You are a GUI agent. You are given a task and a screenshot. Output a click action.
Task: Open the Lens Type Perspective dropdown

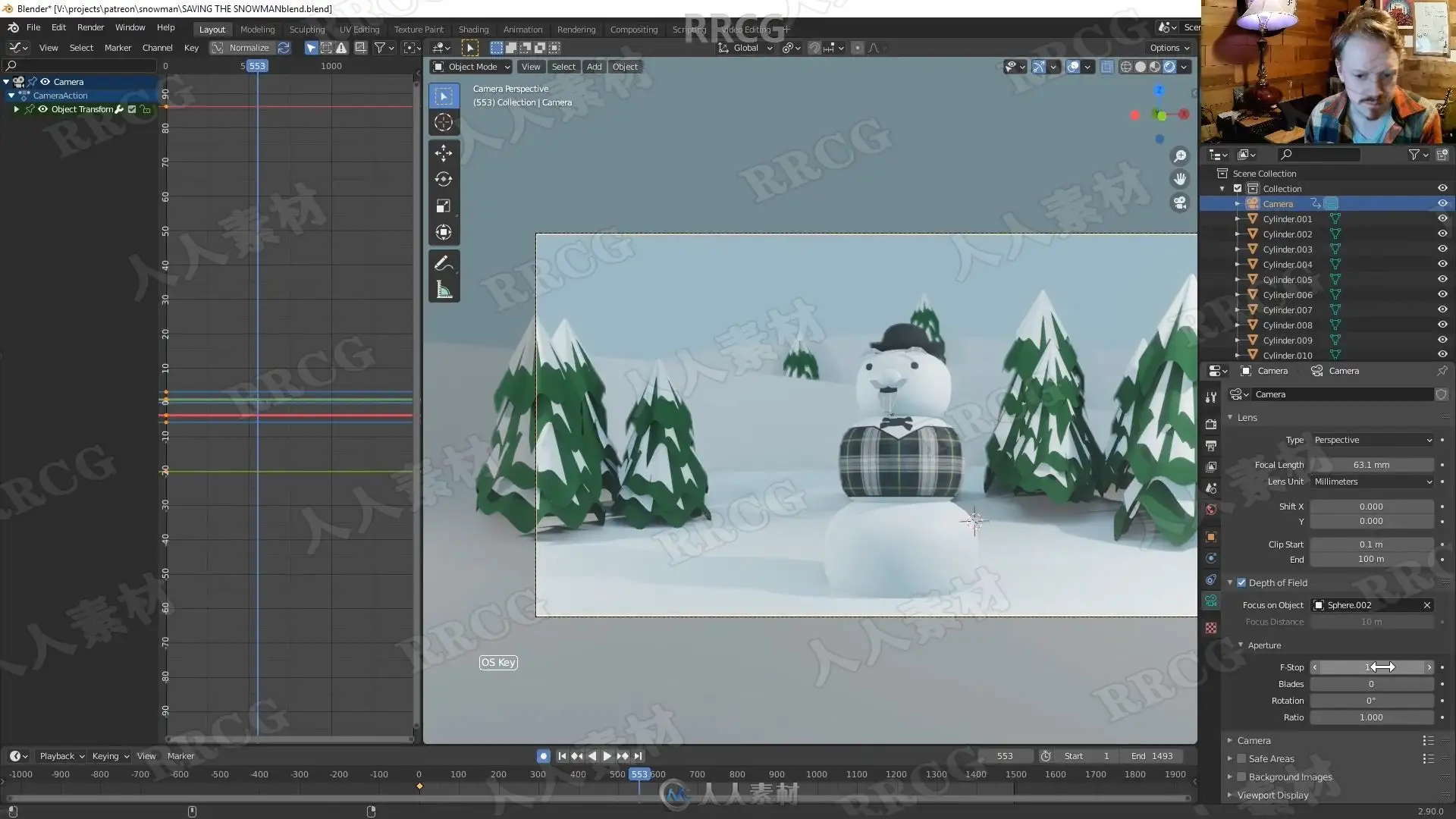click(1373, 440)
